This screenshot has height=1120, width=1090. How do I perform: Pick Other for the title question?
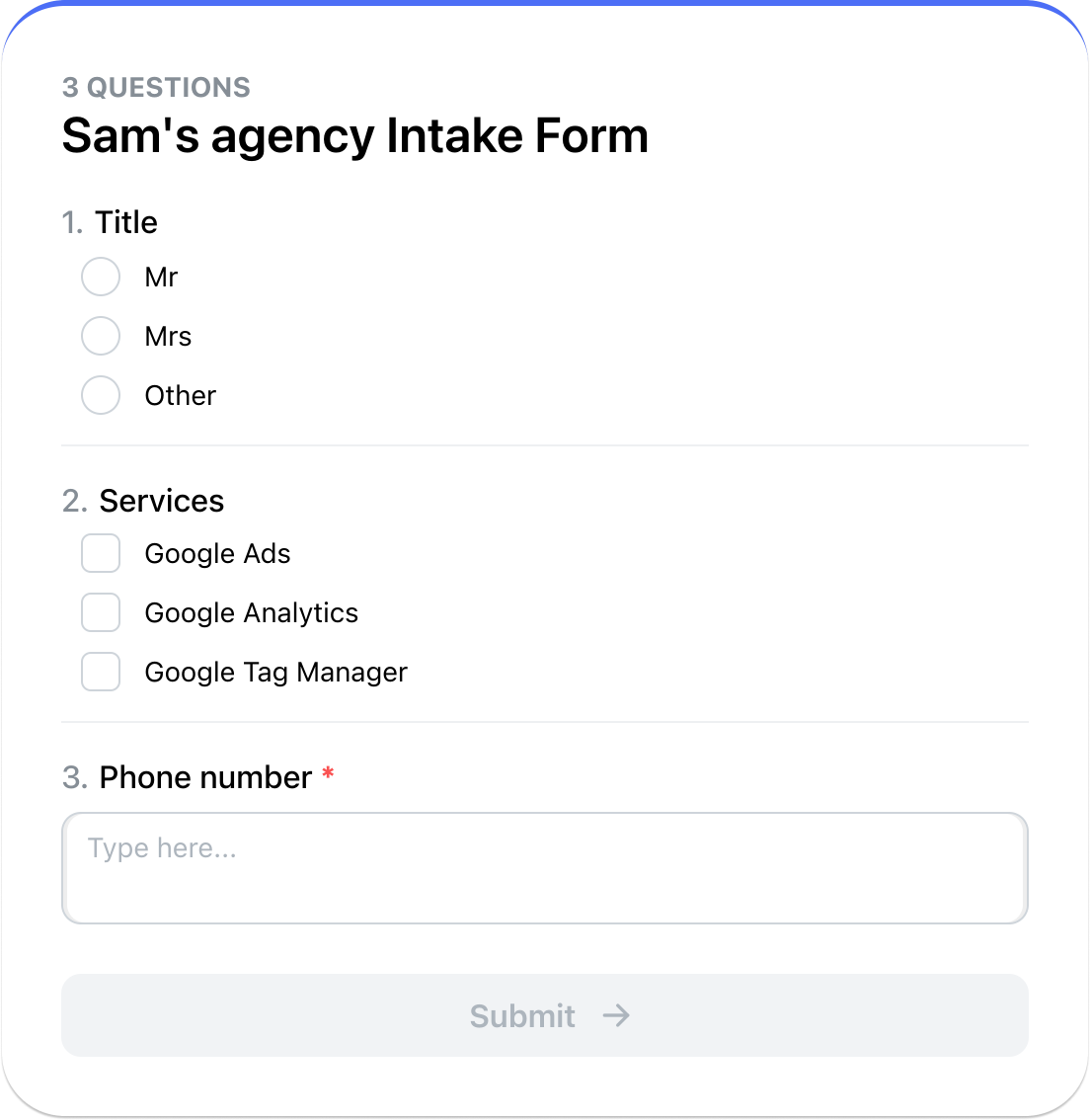coord(100,395)
